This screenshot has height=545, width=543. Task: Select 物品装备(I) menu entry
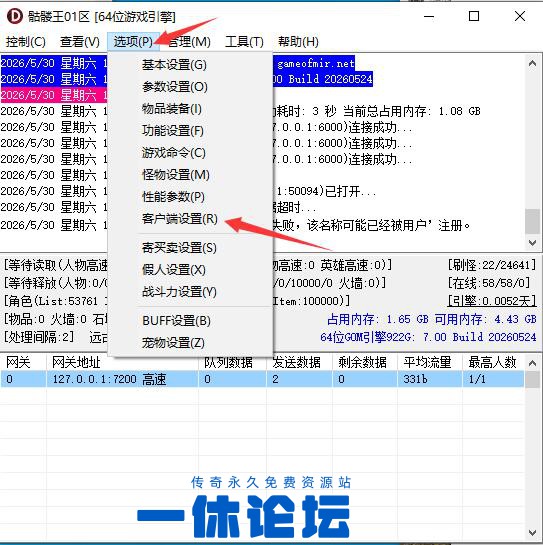click(190, 109)
